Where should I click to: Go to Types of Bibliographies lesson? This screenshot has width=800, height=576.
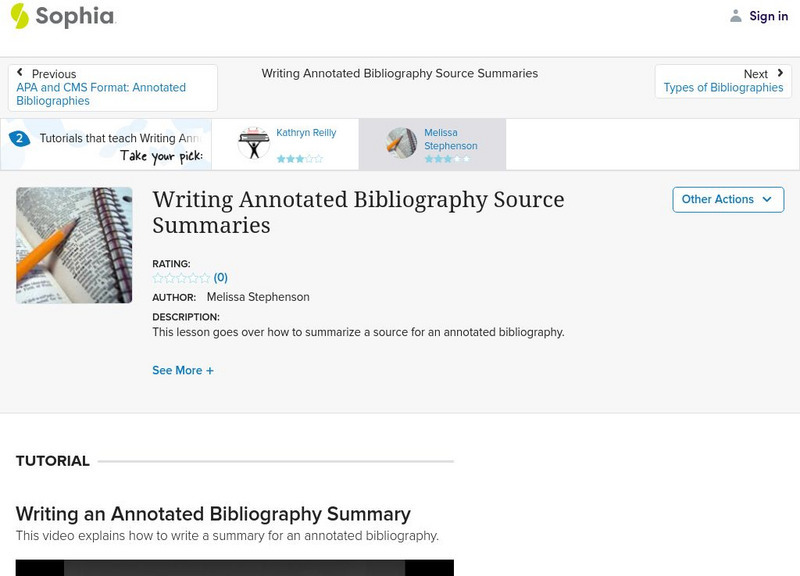(723, 88)
